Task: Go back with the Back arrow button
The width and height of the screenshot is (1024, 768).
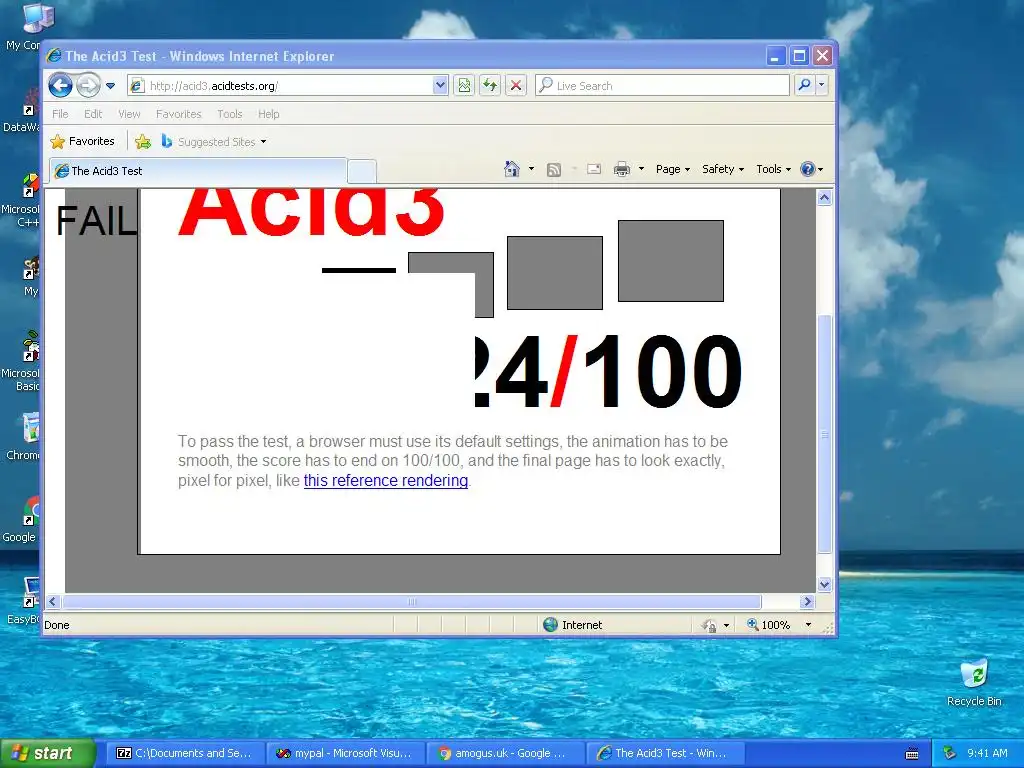Action: [x=60, y=85]
